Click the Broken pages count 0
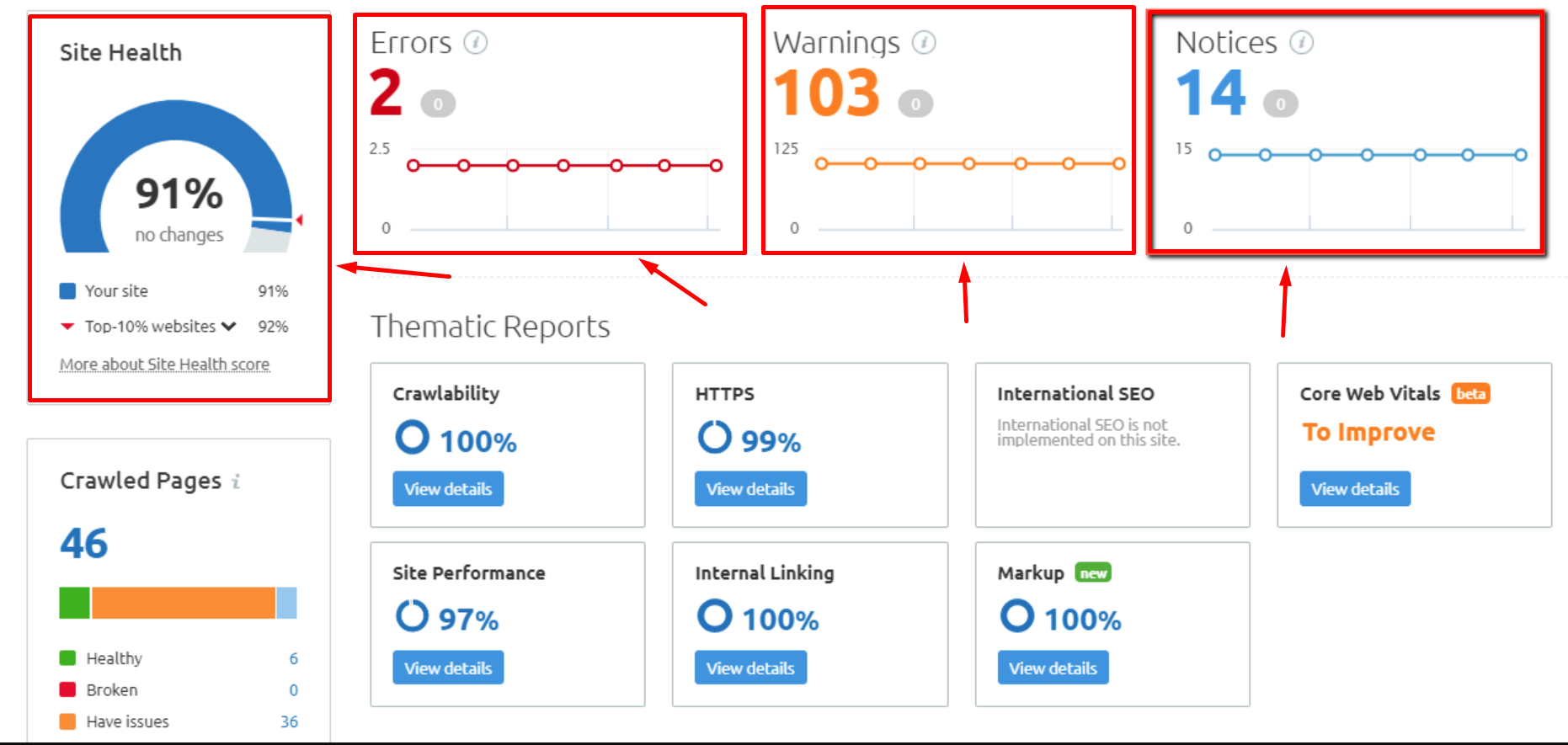 coord(293,690)
